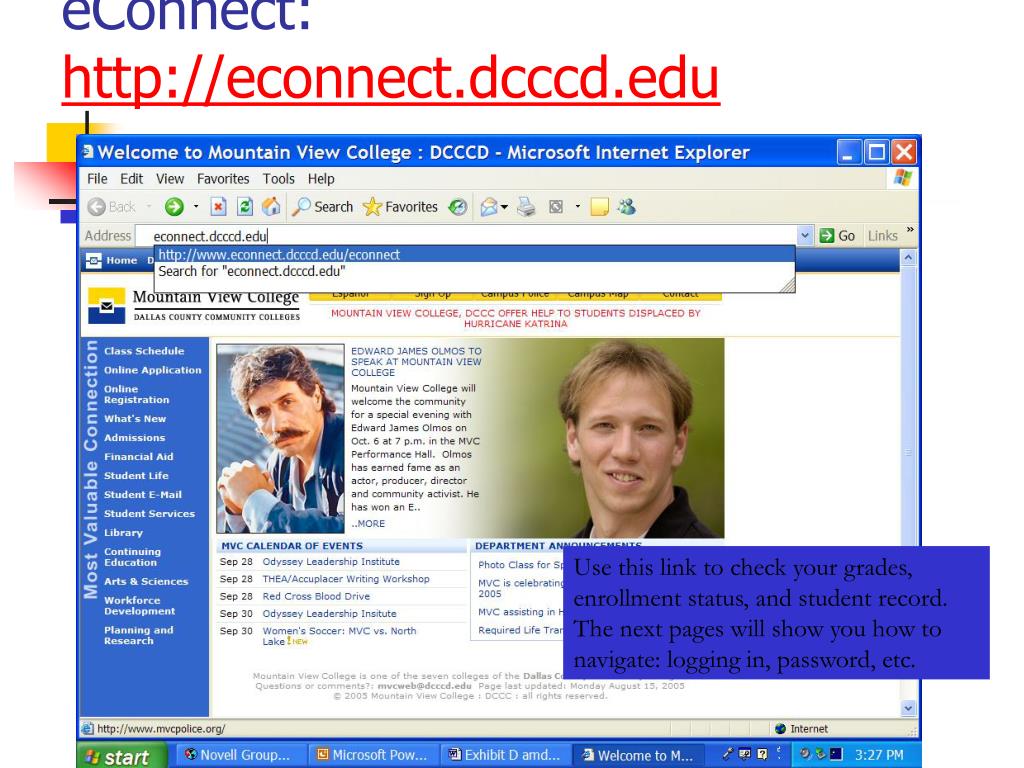Click in the Address bar field
The image size is (1024, 768).
click(x=467, y=236)
